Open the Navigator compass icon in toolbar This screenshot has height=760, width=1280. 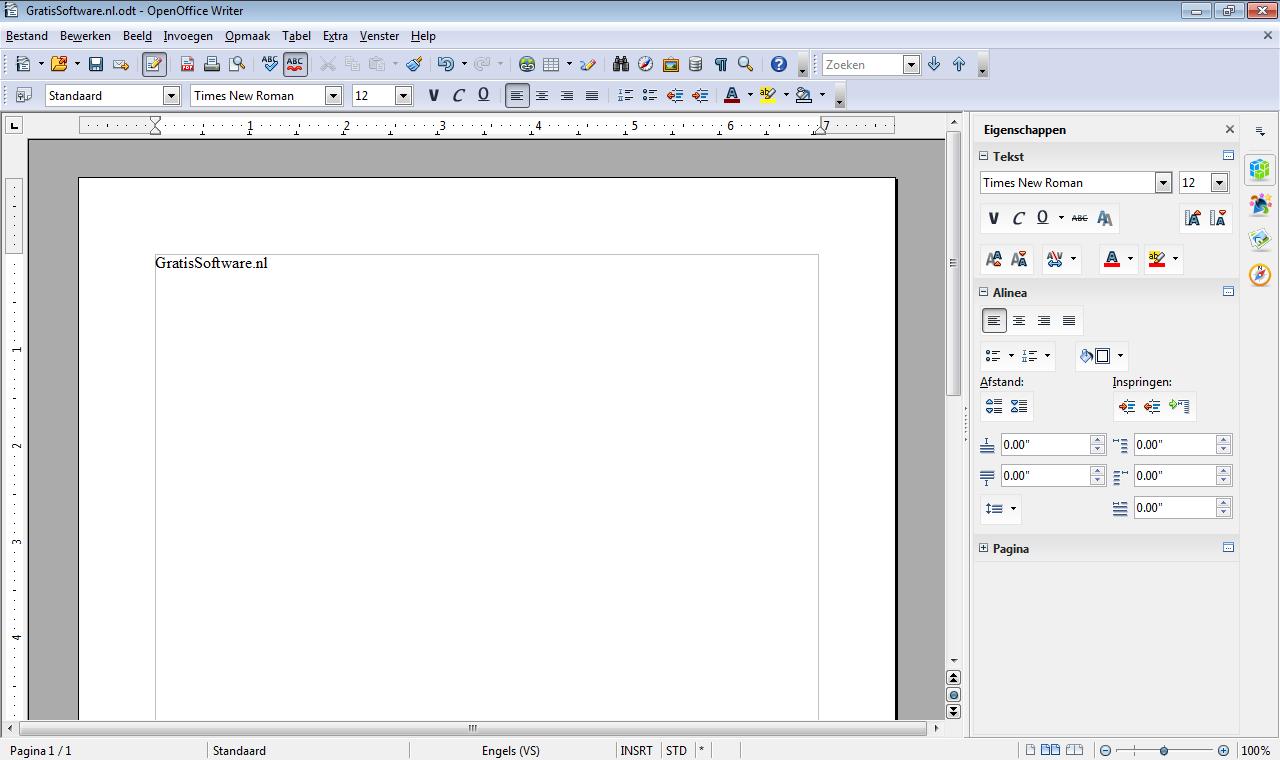(x=646, y=64)
